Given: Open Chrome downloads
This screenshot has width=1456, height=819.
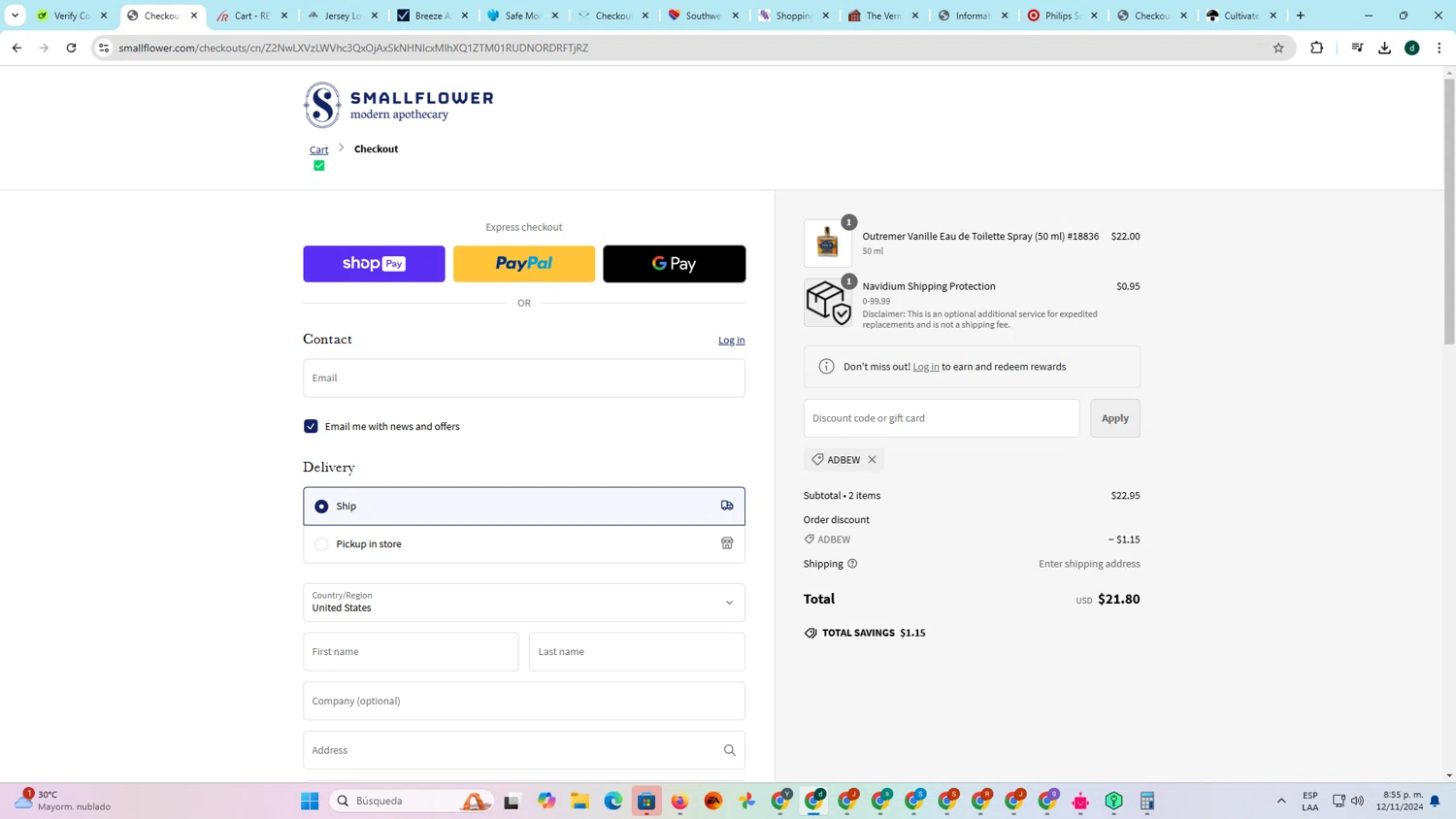Looking at the screenshot, I should 1384,48.
